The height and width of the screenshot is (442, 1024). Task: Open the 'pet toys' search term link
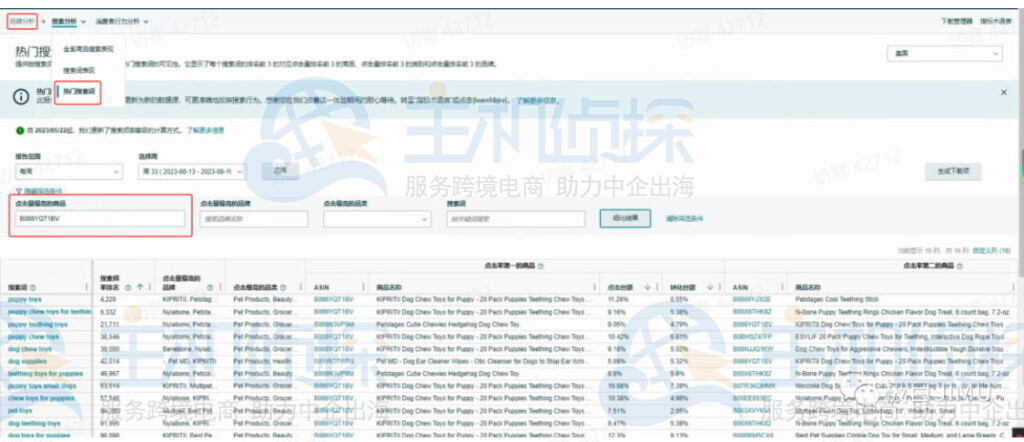click(x=20, y=411)
